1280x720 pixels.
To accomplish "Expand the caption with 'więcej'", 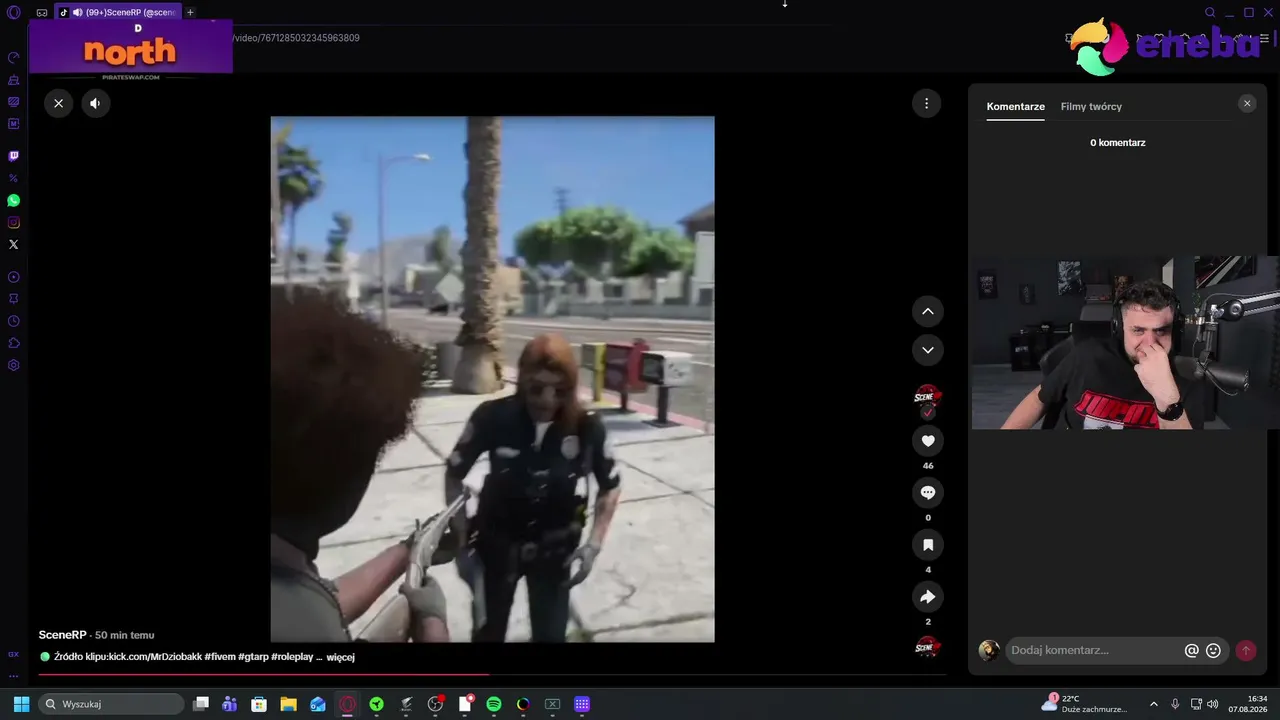I will click(341, 657).
